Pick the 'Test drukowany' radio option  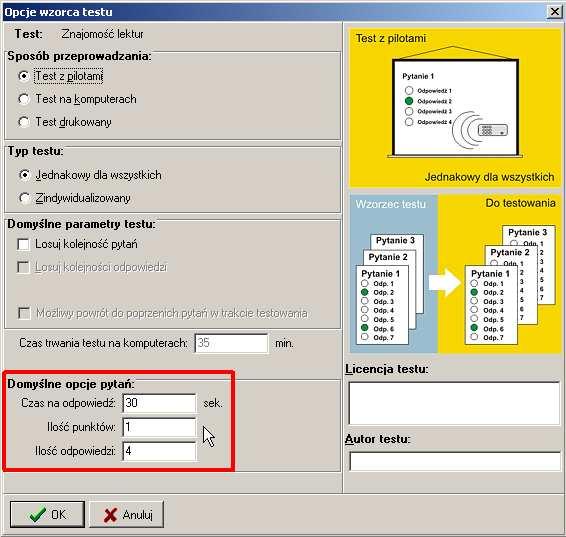click(x=24, y=122)
